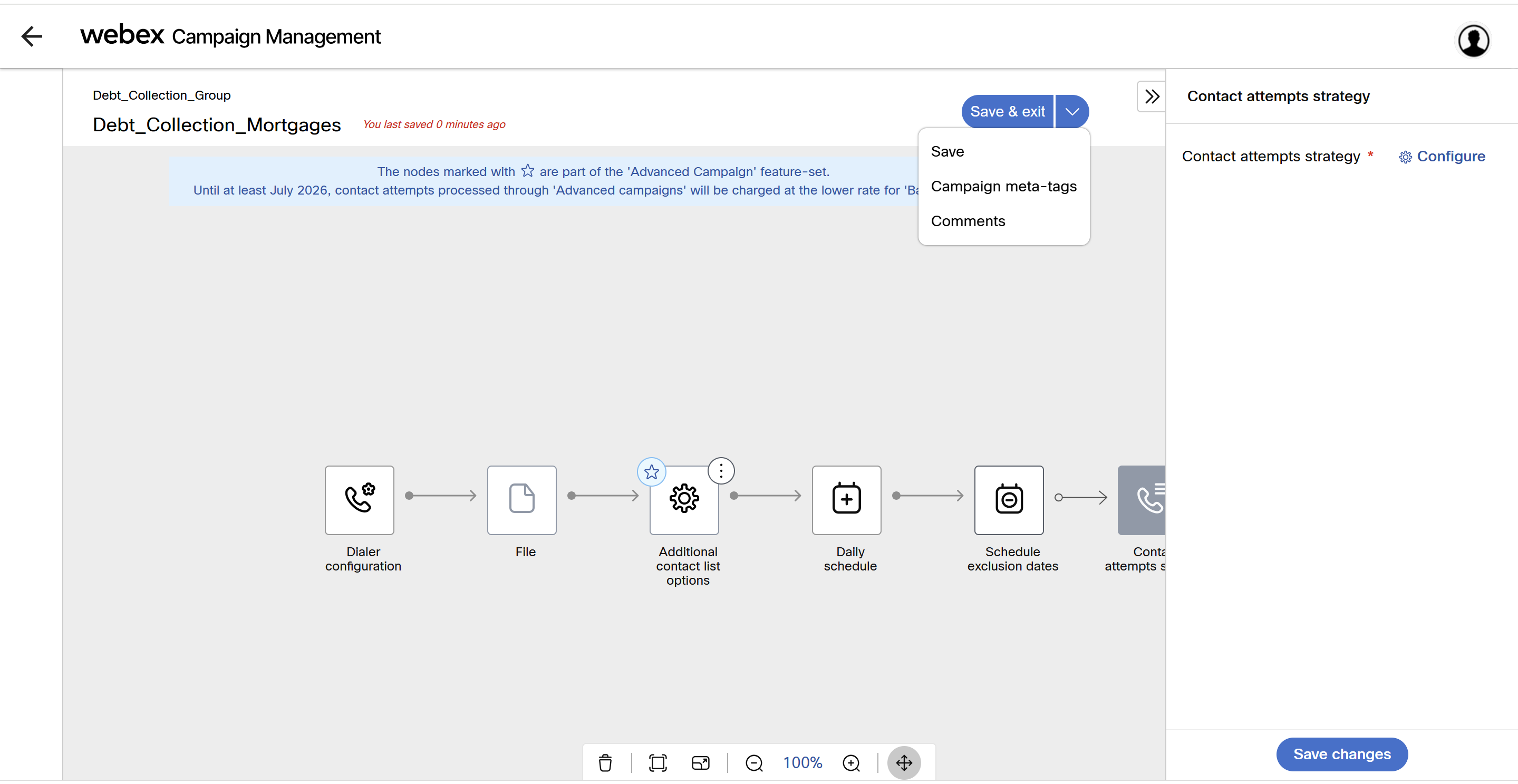
Task: Choose Comments from dropdown menu
Action: 968,221
